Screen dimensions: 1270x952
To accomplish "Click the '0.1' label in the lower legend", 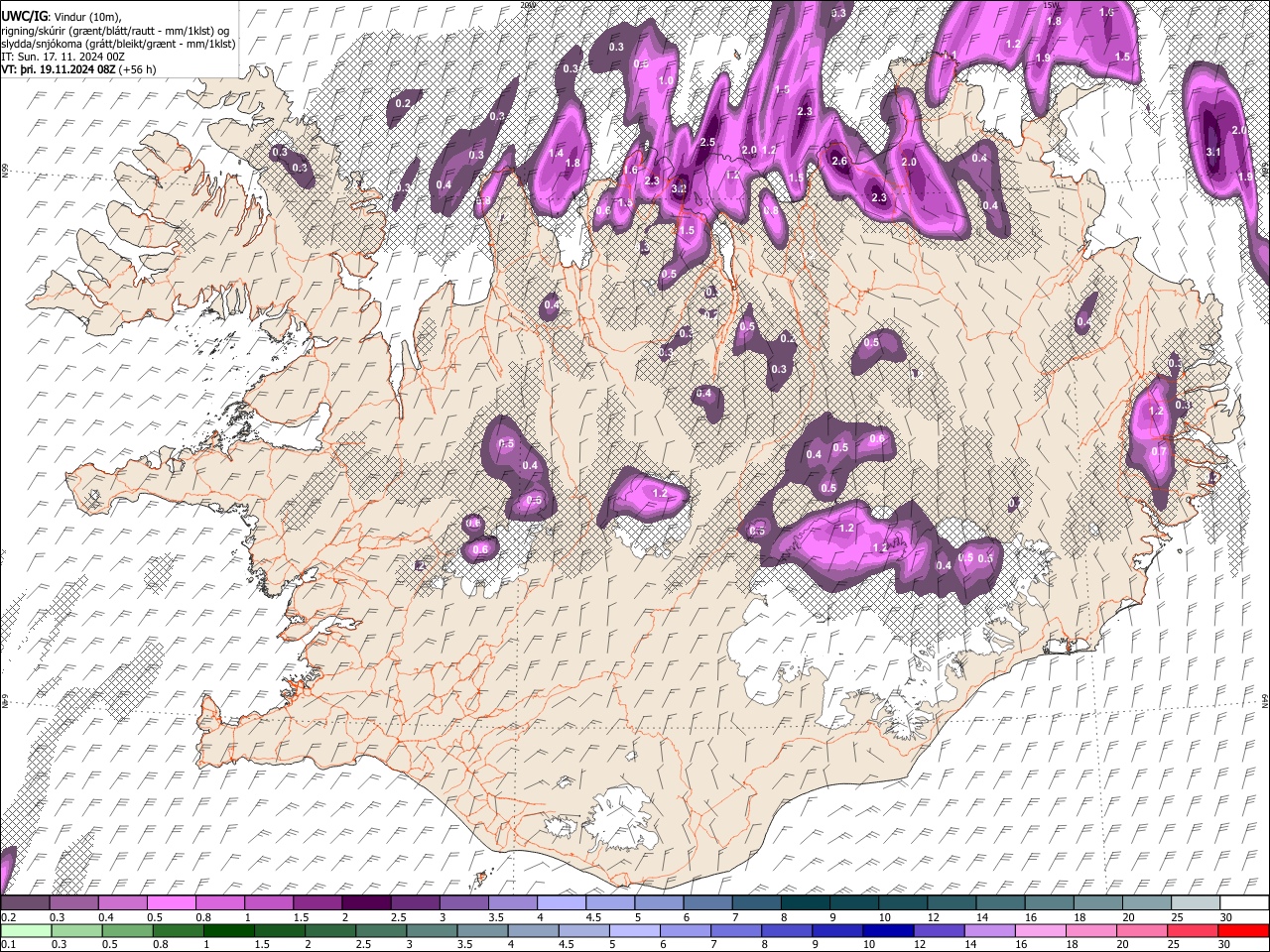I will 8,943.
